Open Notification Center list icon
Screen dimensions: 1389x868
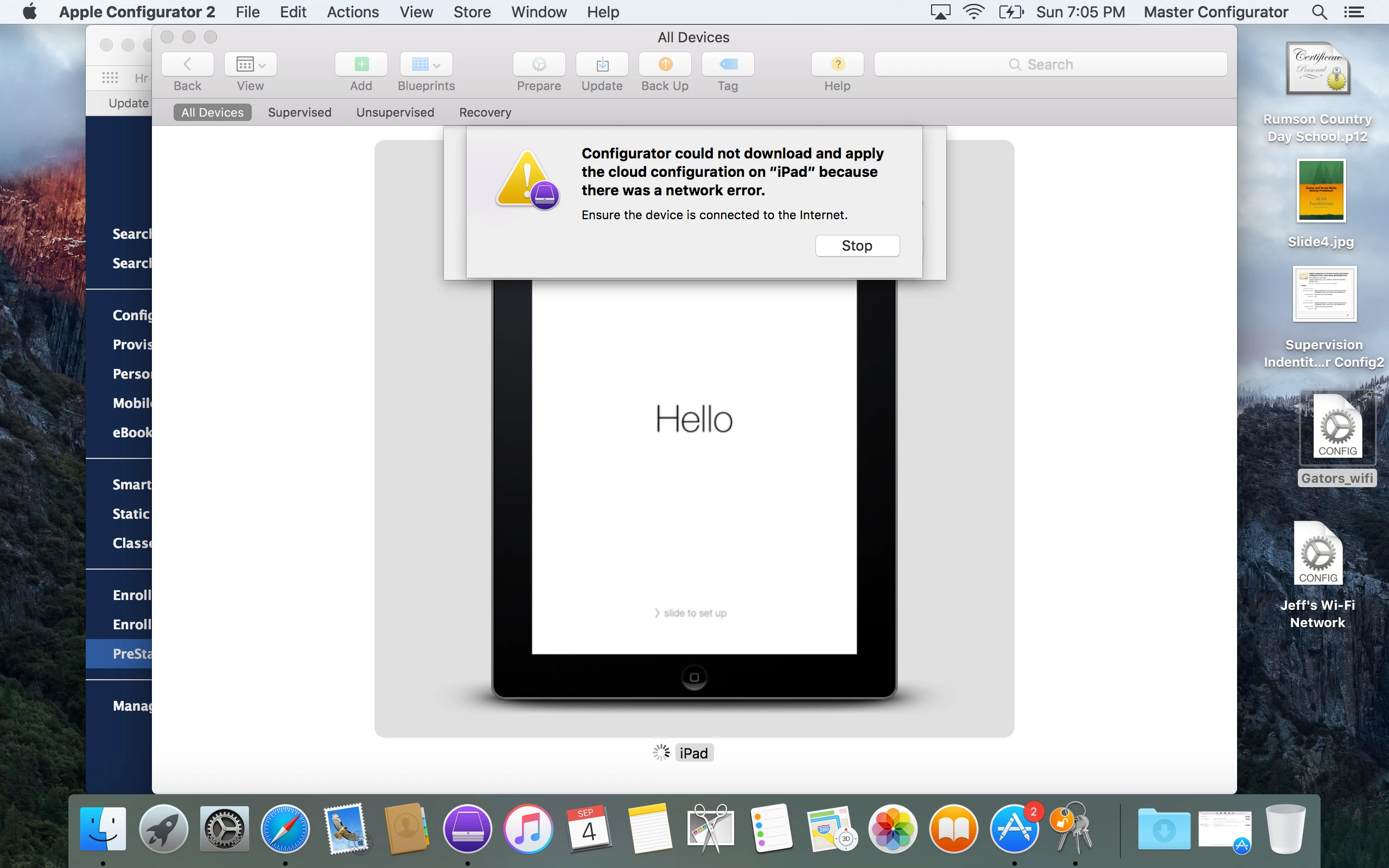1354,11
